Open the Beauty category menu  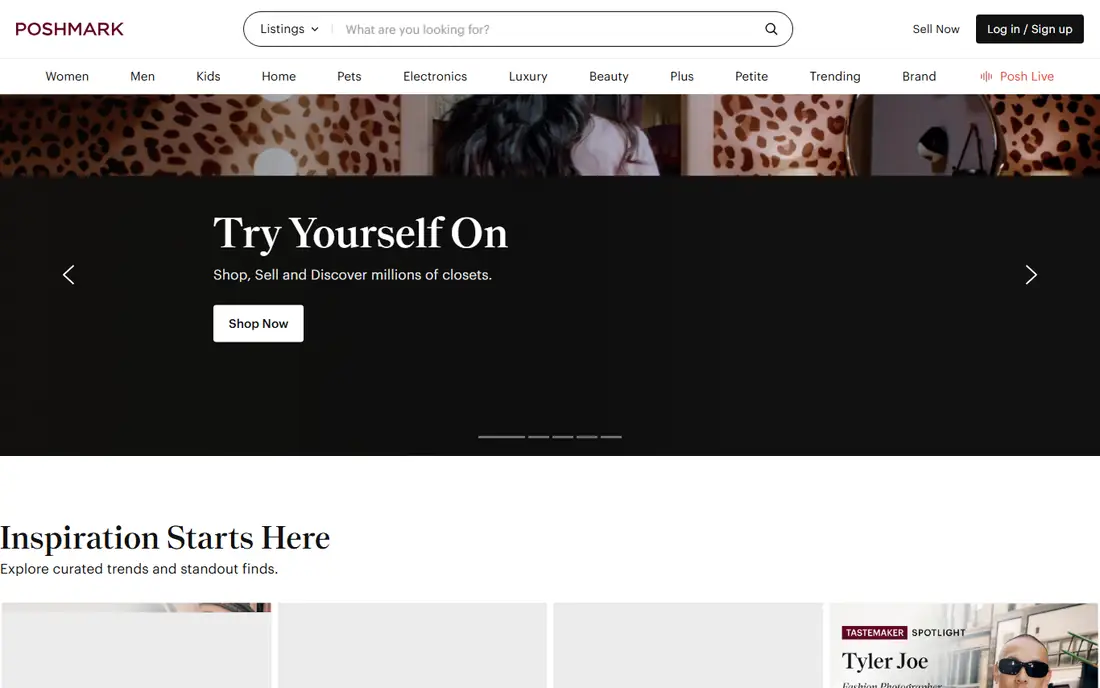(x=609, y=76)
